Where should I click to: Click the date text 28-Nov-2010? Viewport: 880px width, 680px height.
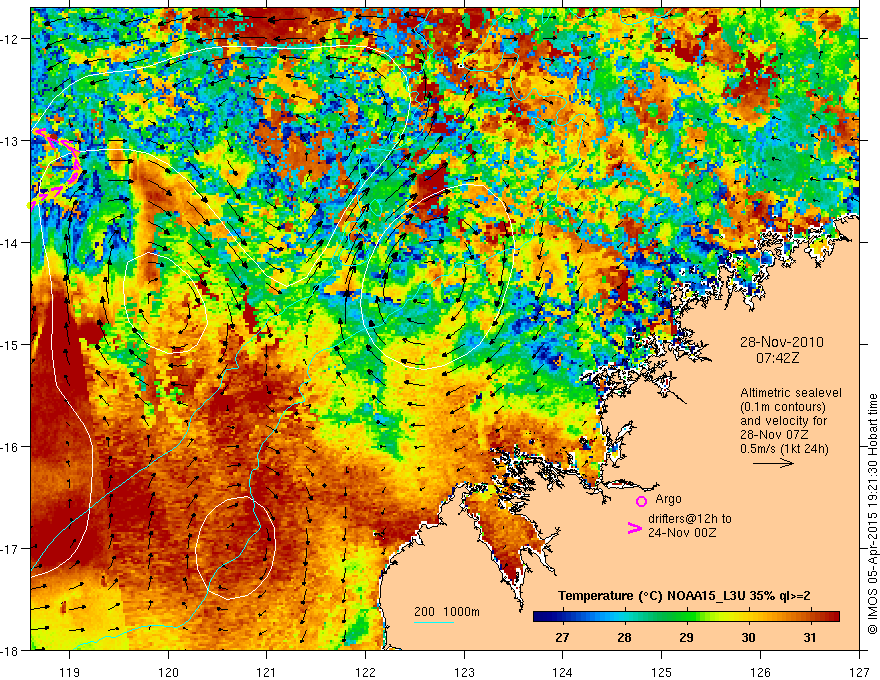point(782,342)
